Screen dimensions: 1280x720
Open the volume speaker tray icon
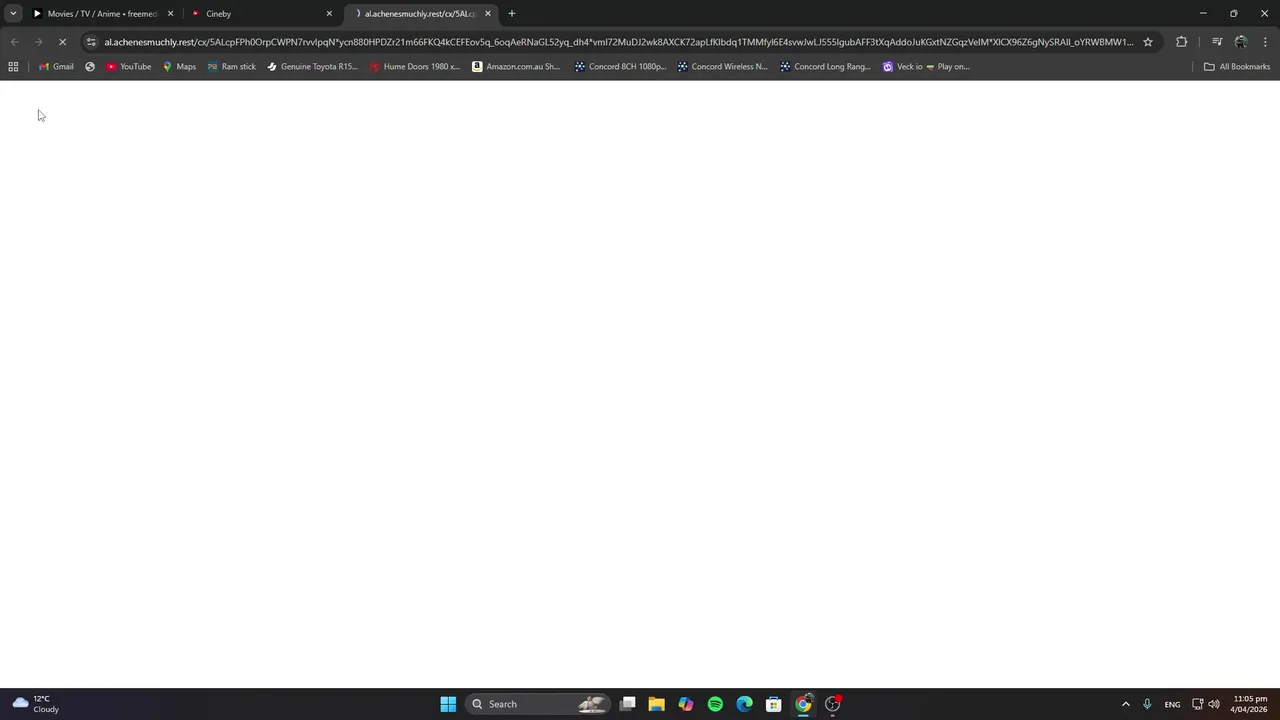pos(1214,704)
